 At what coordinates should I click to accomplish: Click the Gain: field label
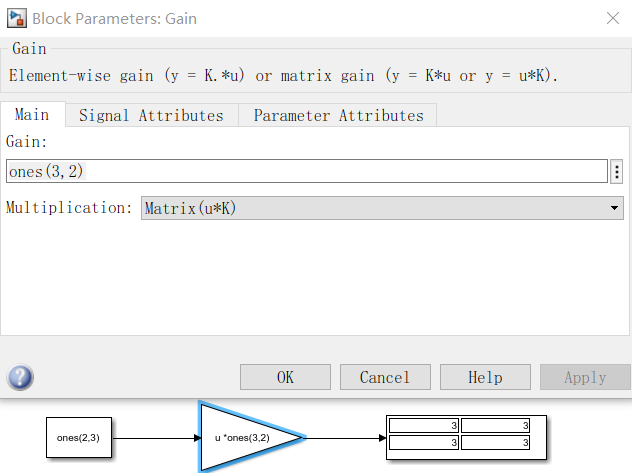pos(27,142)
